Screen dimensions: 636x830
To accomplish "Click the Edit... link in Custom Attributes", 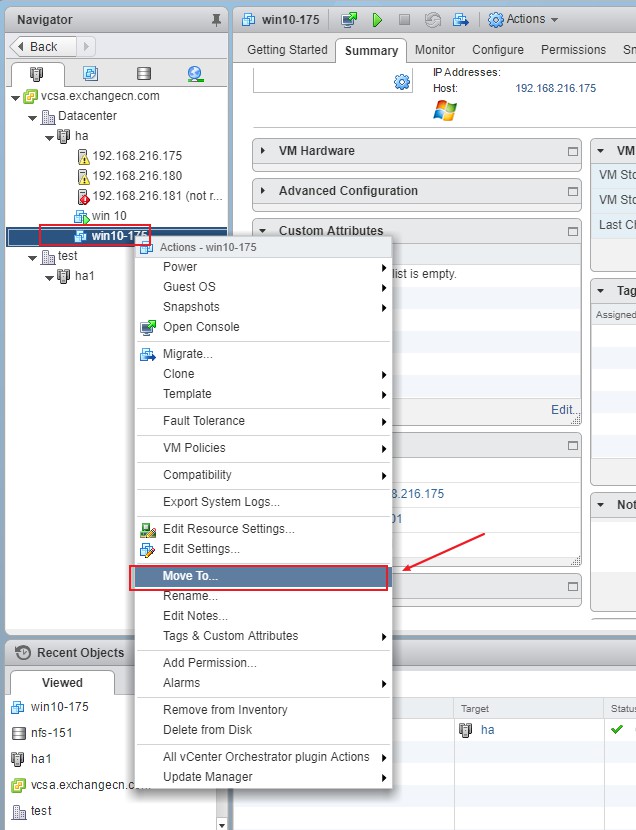I will (x=563, y=410).
